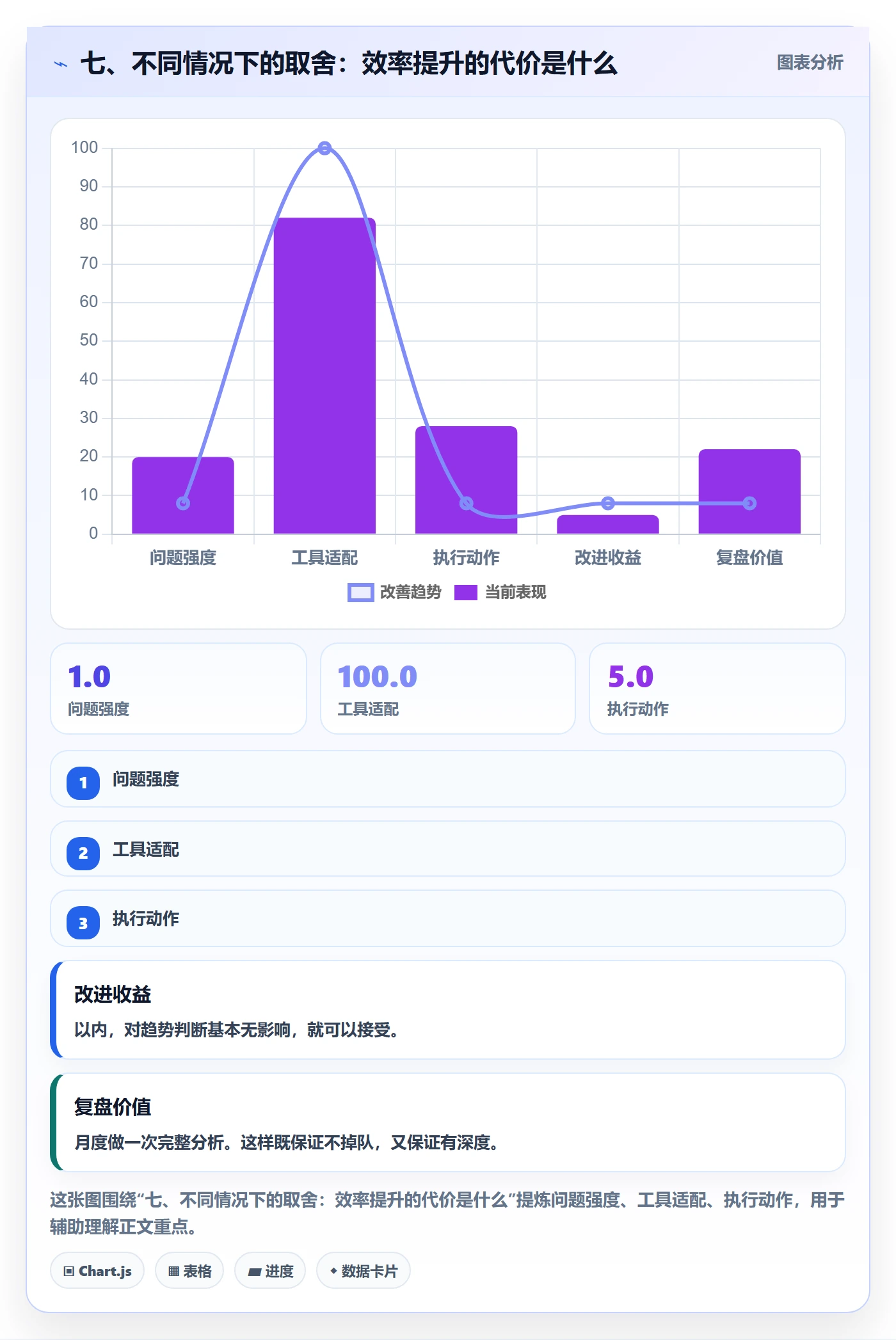
Task: Click the 进度 tag
Action: coord(270,1271)
